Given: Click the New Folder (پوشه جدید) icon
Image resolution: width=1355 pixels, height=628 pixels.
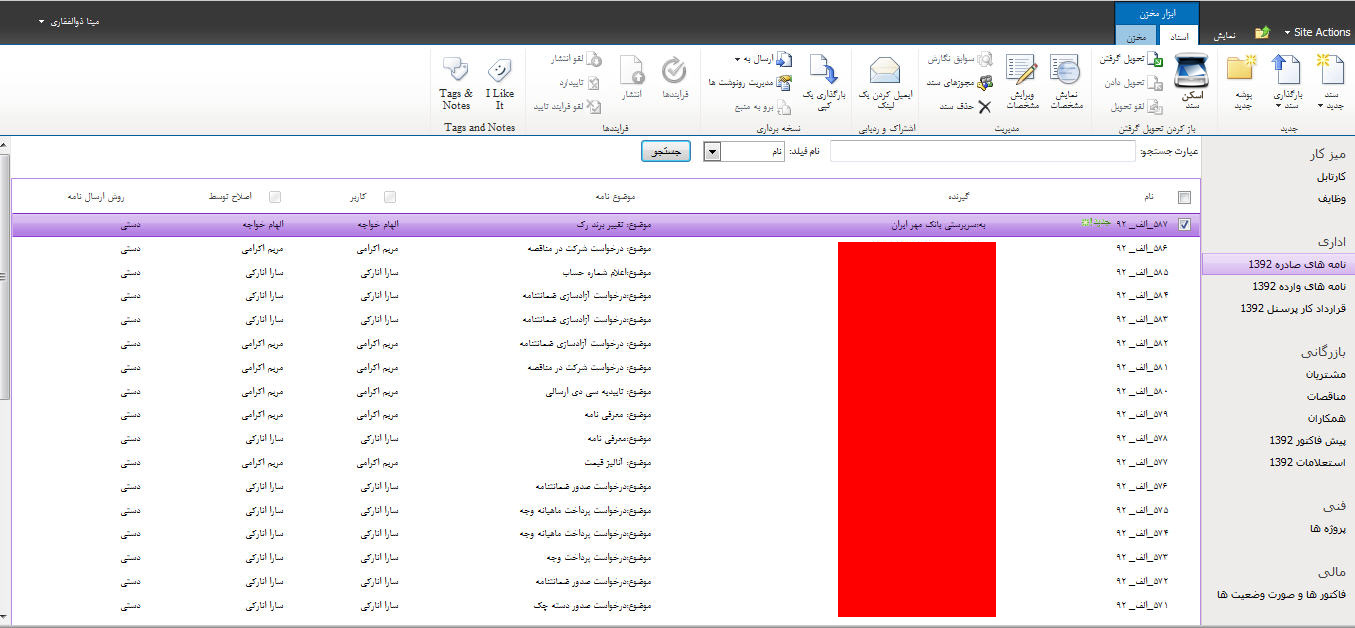Looking at the screenshot, I should 1242,68.
